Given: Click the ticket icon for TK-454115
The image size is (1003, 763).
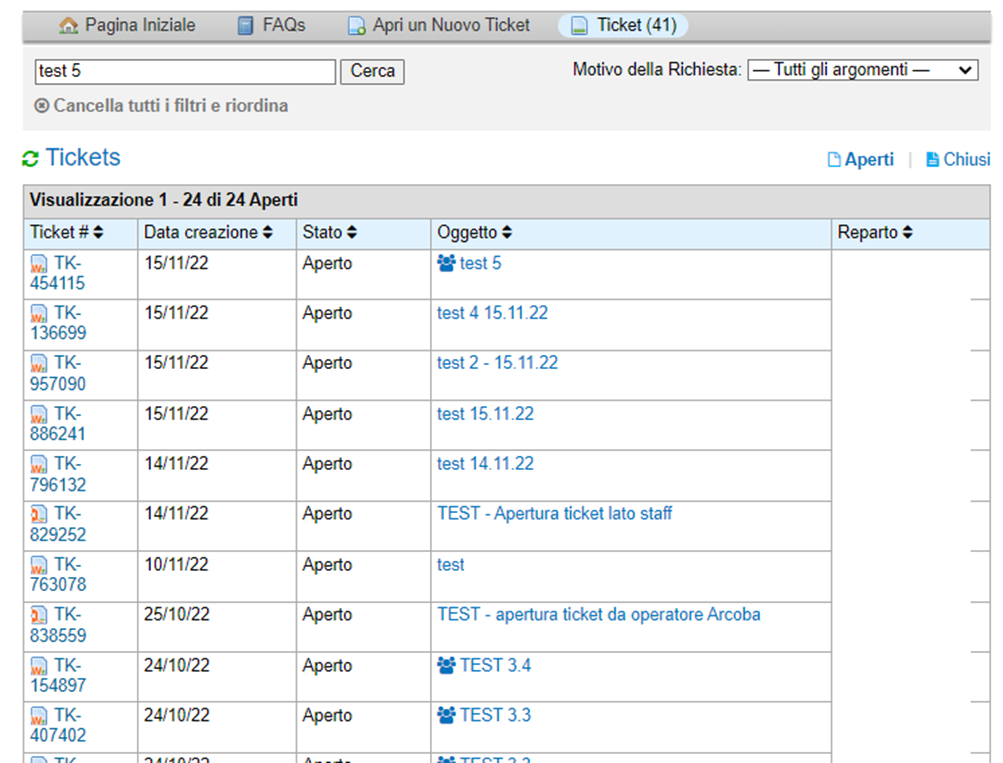Looking at the screenshot, I should click(39, 264).
